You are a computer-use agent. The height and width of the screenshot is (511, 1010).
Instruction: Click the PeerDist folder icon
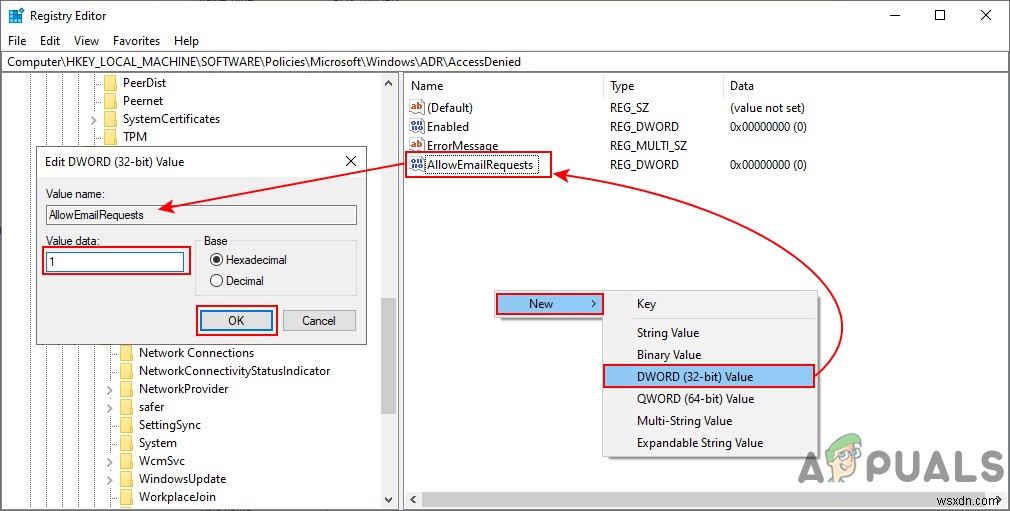pyautogui.click(x=111, y=82)
